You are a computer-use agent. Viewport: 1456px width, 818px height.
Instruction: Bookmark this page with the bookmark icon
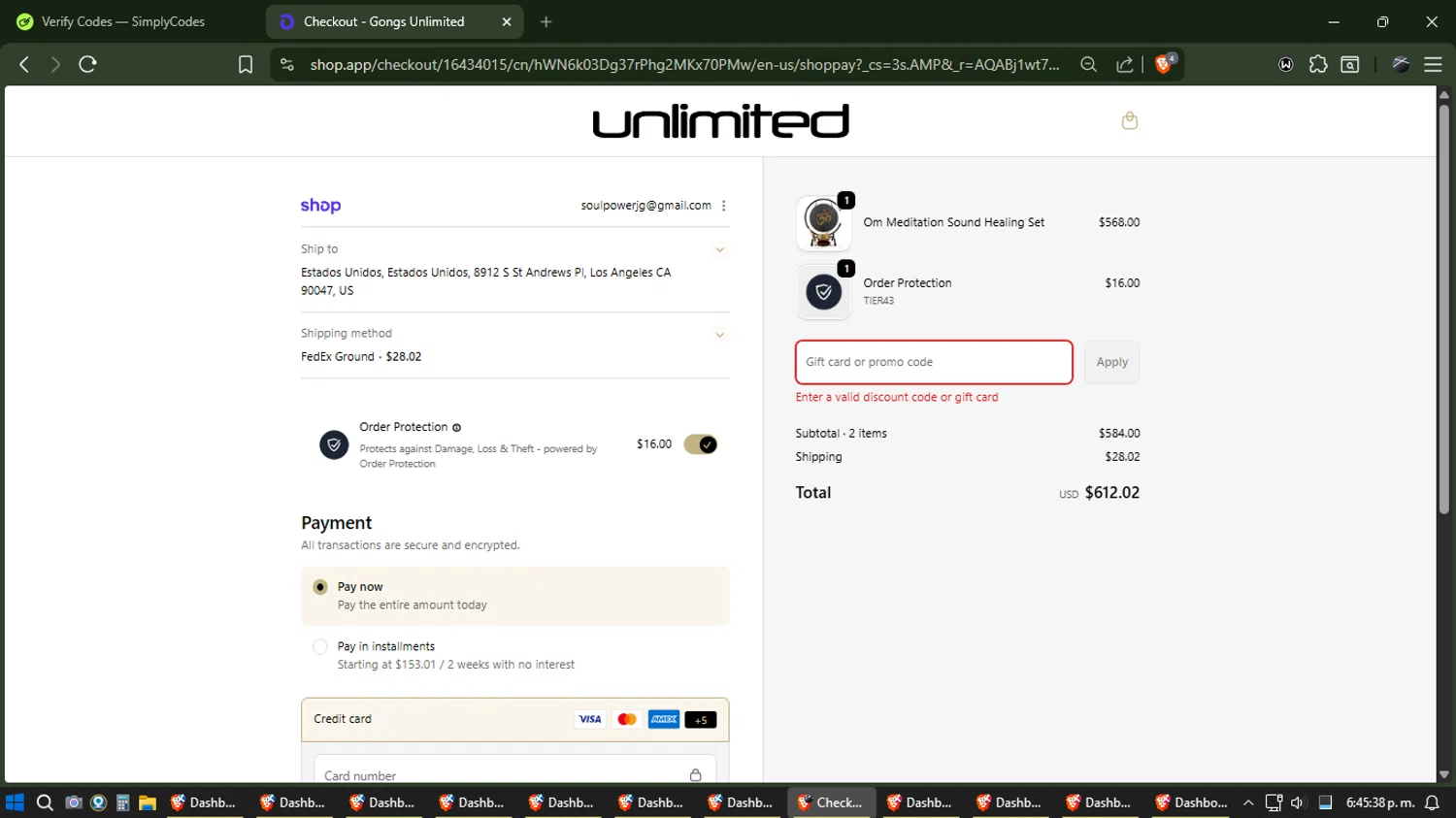[246, 64]
